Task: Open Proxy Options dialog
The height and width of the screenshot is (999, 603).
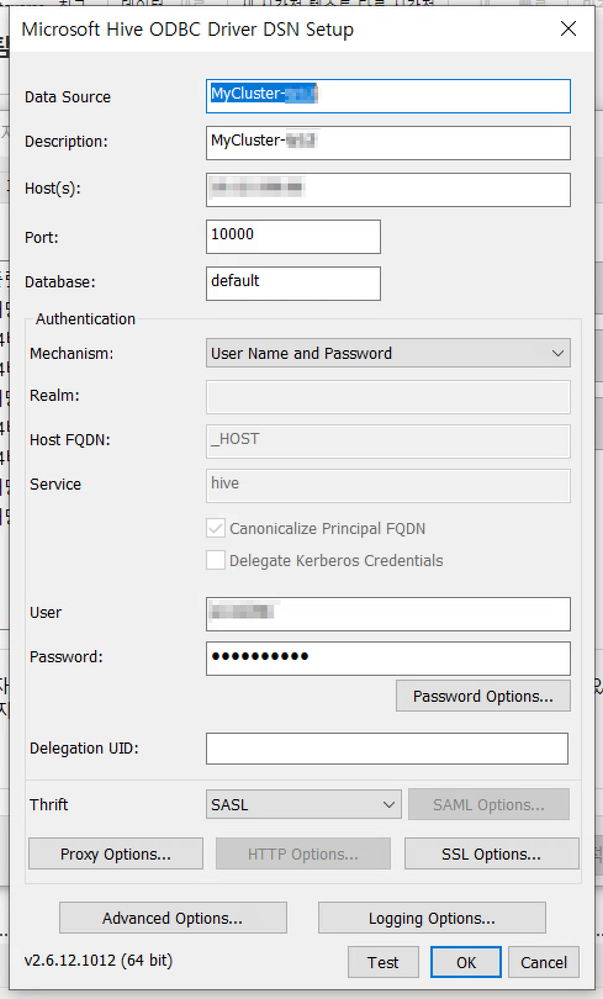Action: 115,854
